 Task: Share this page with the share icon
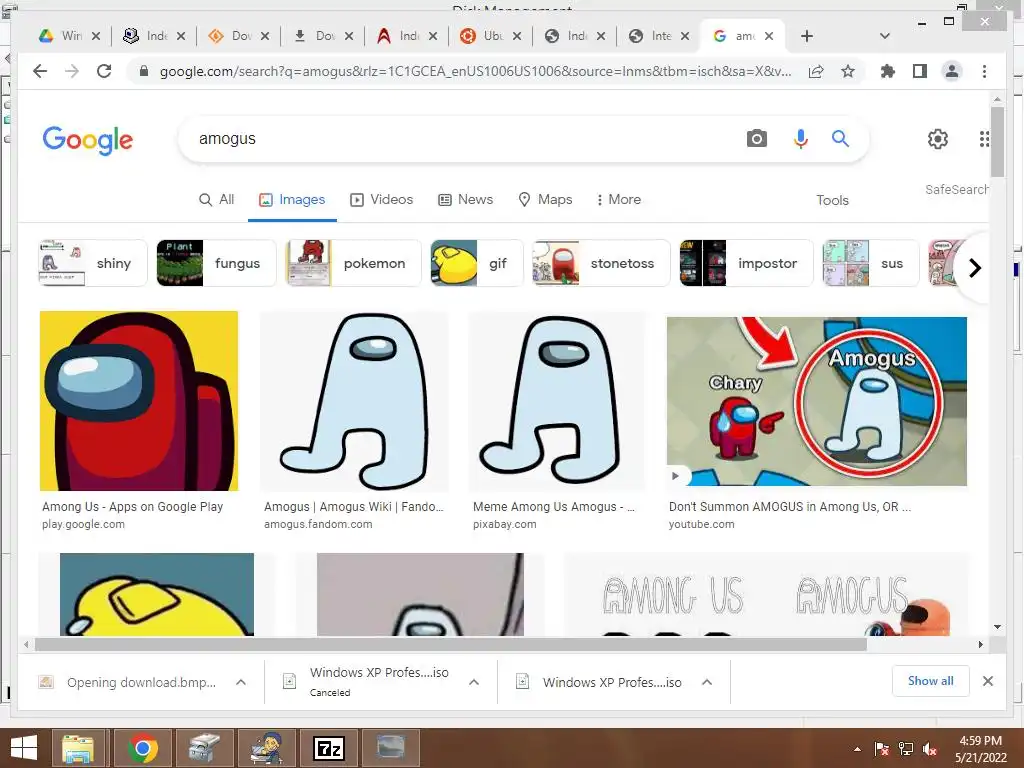[x=816, y=71]
